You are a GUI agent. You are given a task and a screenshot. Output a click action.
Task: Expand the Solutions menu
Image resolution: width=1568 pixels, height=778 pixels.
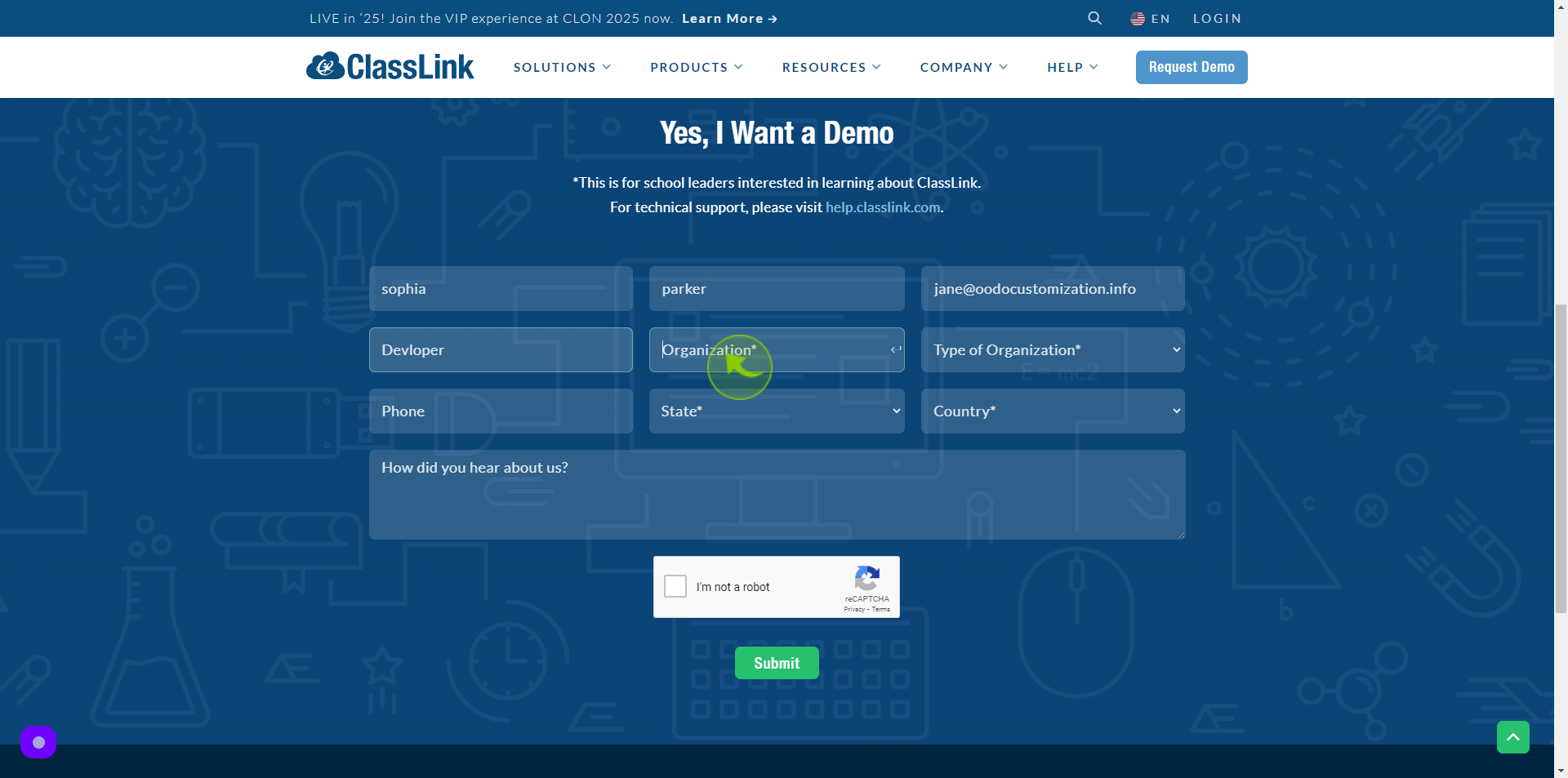tap(562, 67)
